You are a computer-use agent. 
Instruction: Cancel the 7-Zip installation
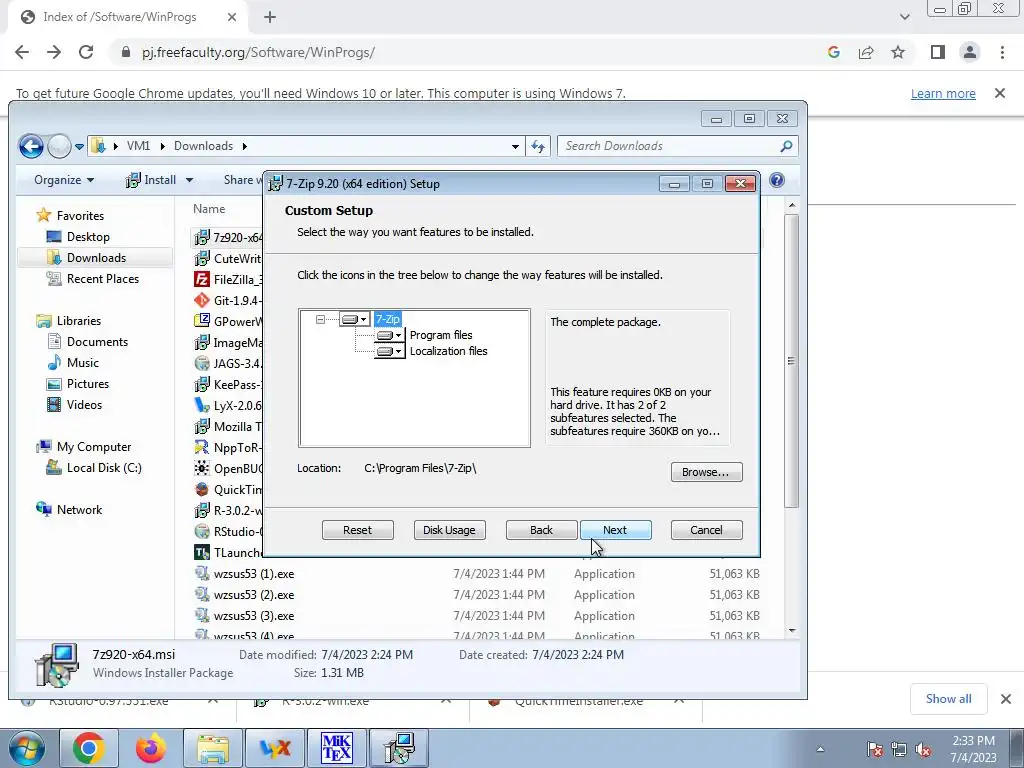coord(707,530)
